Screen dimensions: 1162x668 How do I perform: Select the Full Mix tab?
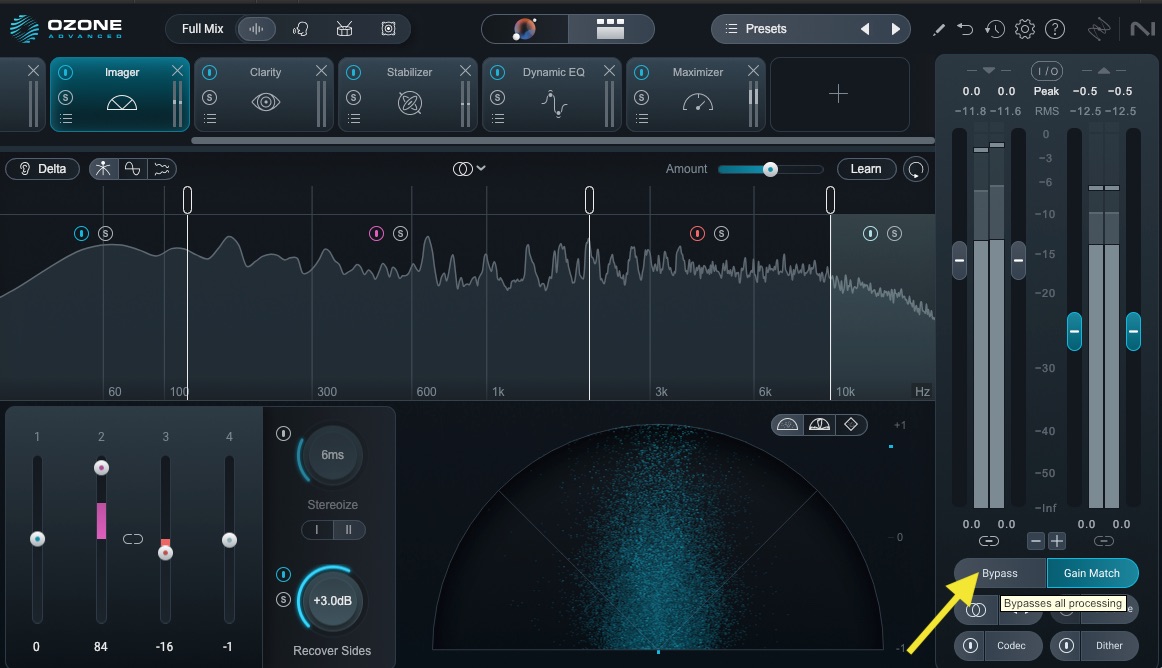pos(203,29)
